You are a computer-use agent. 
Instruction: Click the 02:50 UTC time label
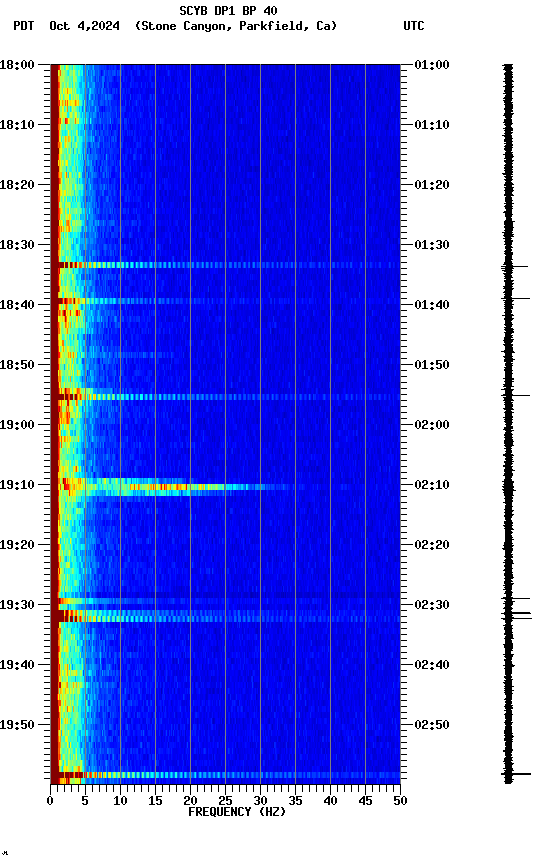point(432,725)
